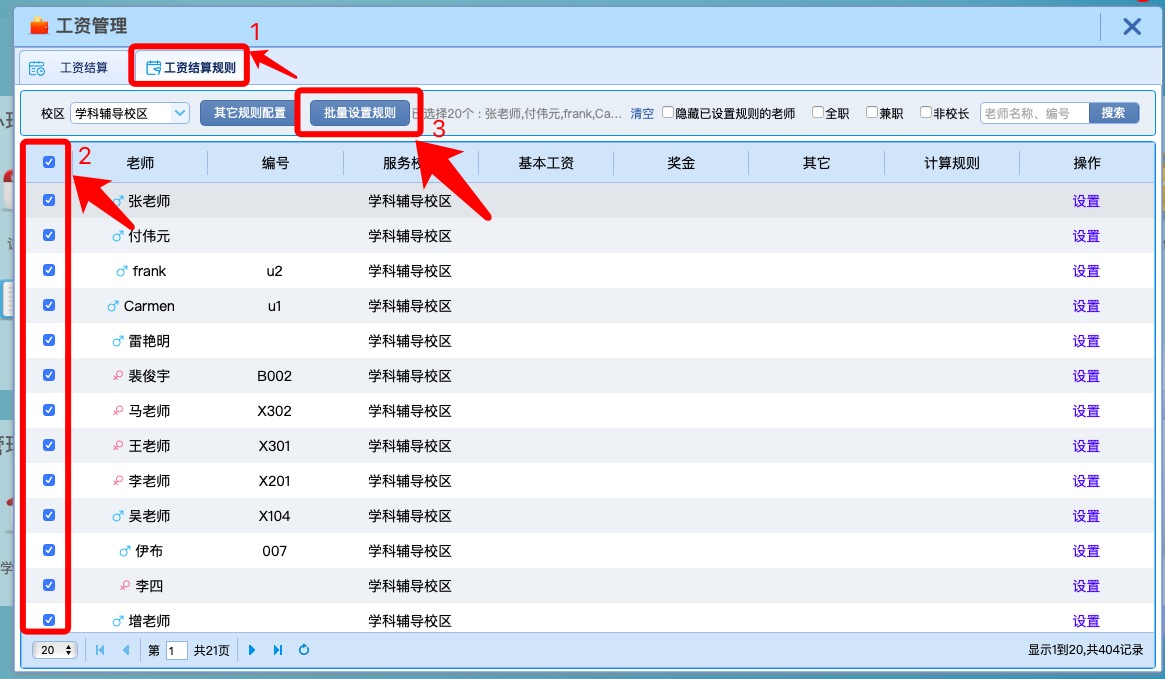Click the 奖金 column header
The height and width of the screenshot is (679, 1165).
point(681,163)
